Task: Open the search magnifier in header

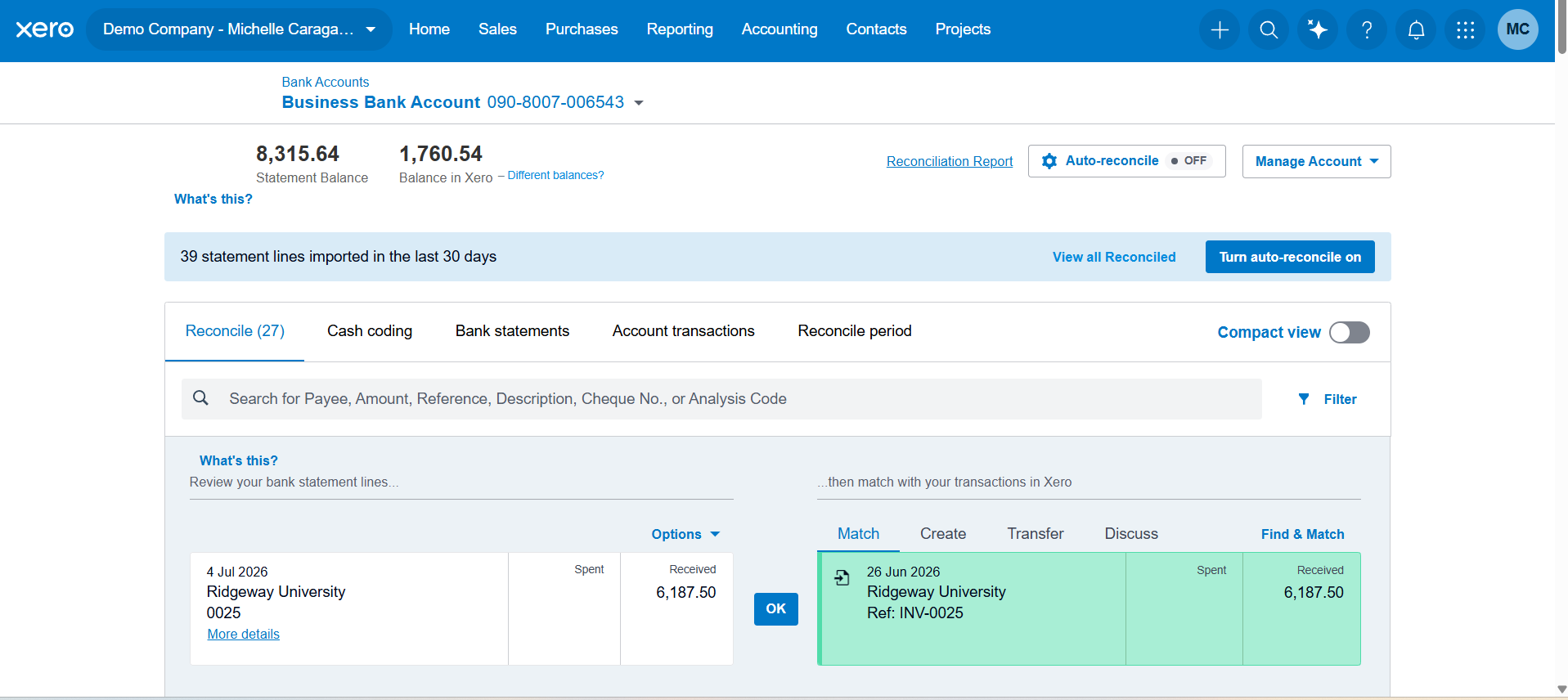Action: pyautogui.click(x=1269, y=30)
